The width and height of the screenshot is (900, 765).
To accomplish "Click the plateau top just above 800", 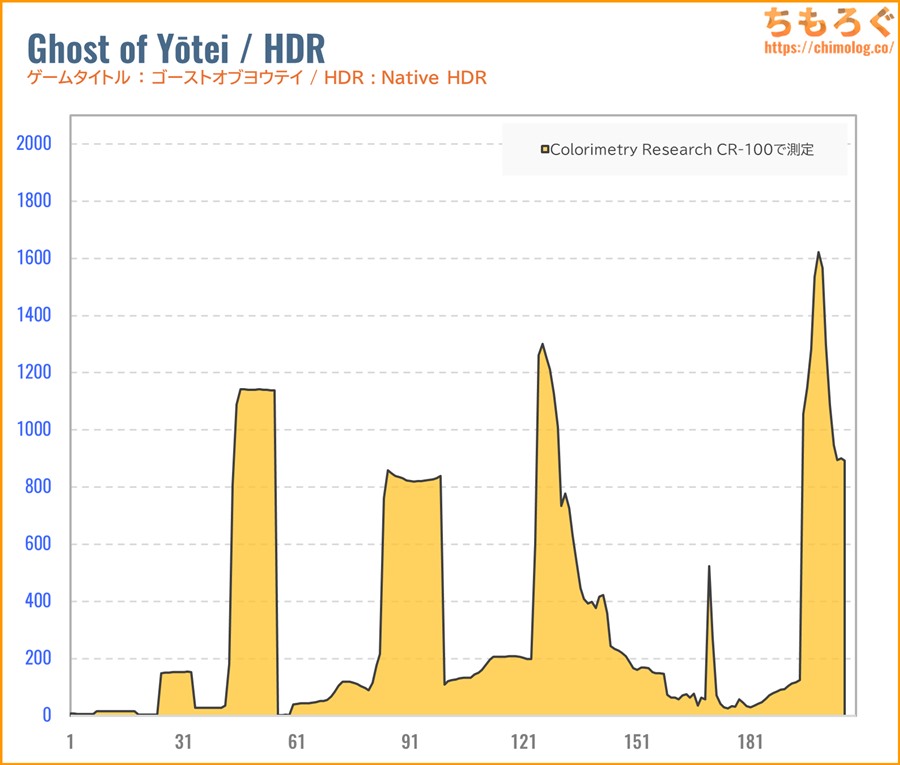I will (412, 481).
